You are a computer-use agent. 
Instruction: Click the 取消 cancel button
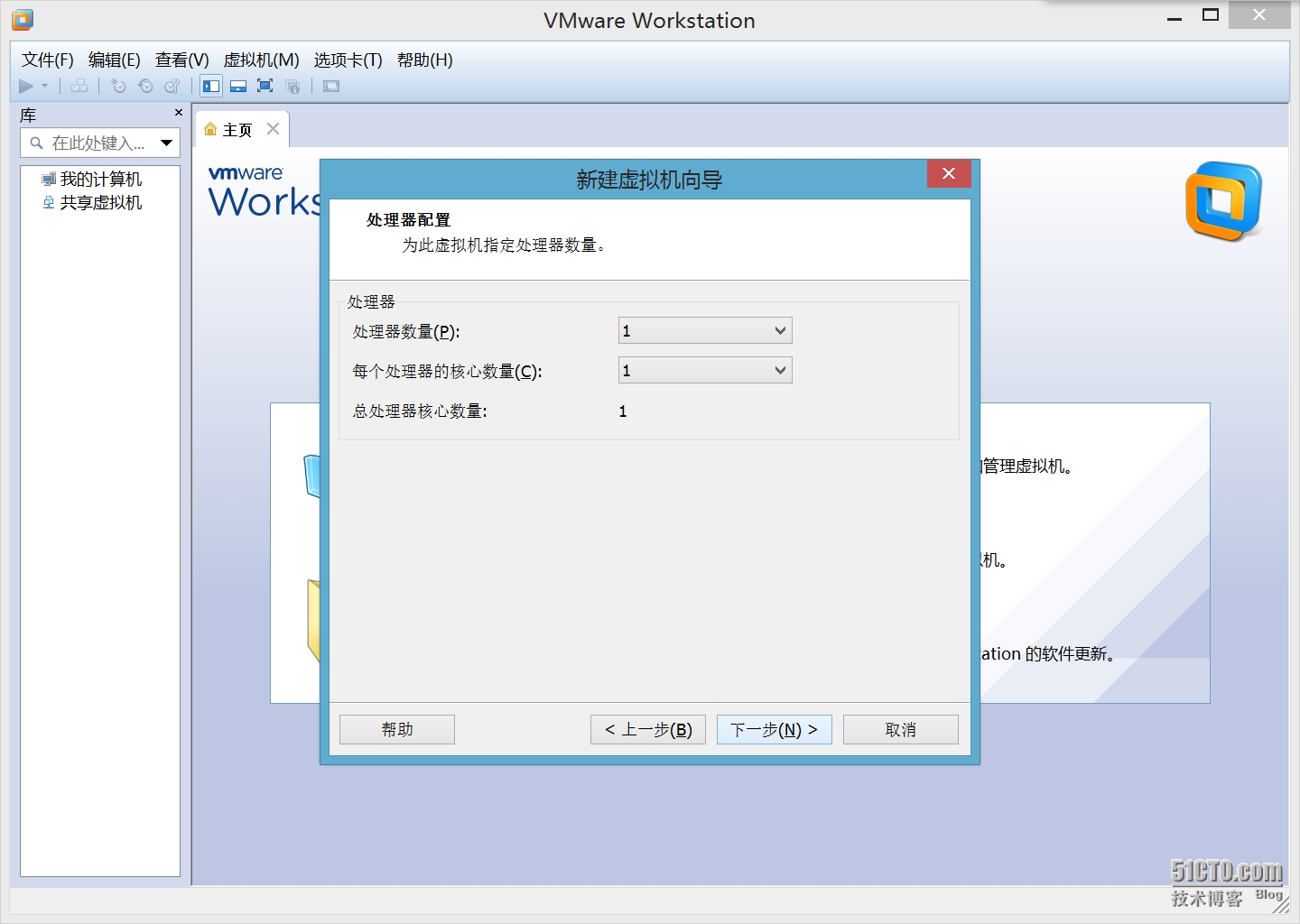pyautogui.click(x=901, y=729)
